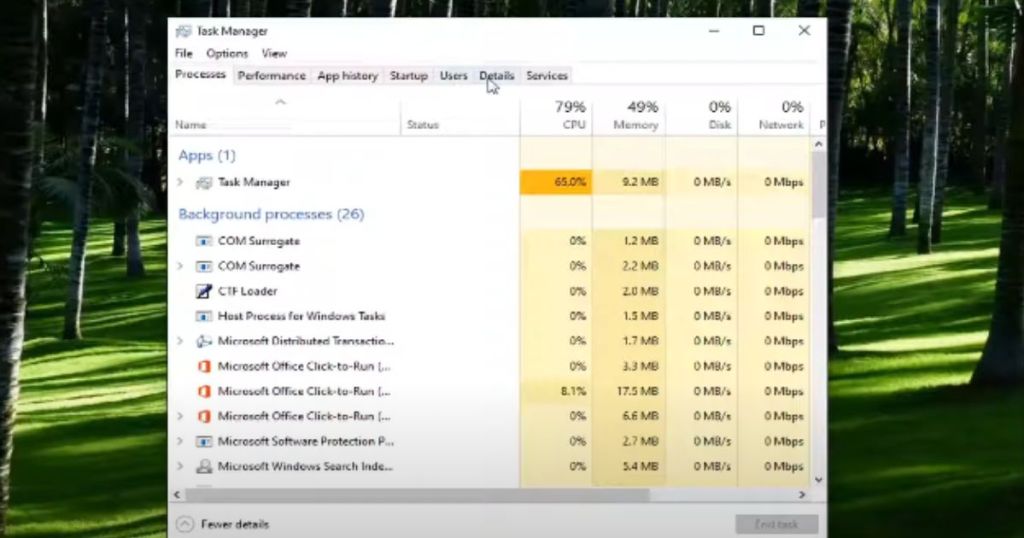Click the 9.2 MB memory cell

pos(628,182)
